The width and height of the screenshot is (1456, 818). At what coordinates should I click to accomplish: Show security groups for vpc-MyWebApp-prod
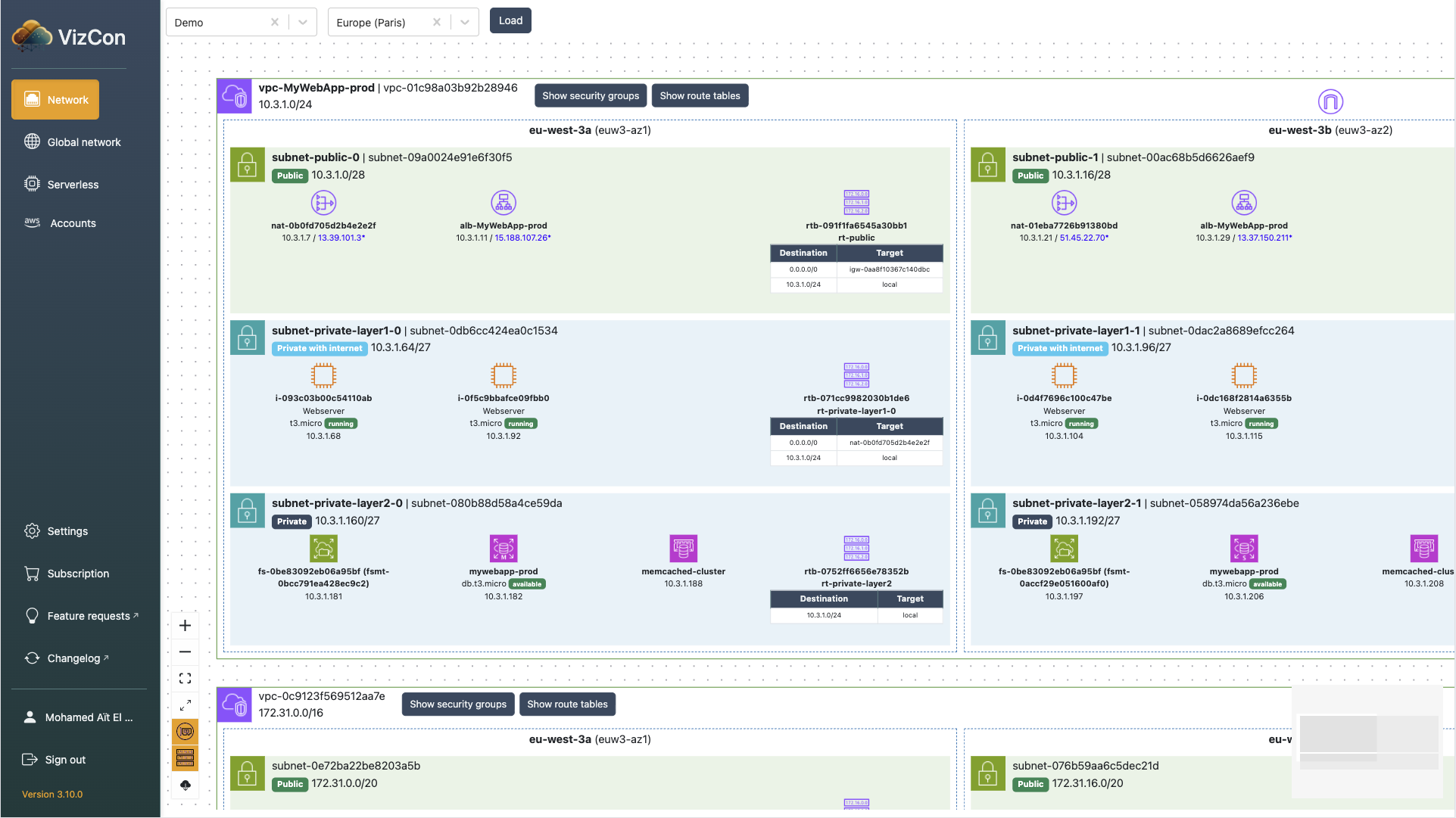point(590,95)
